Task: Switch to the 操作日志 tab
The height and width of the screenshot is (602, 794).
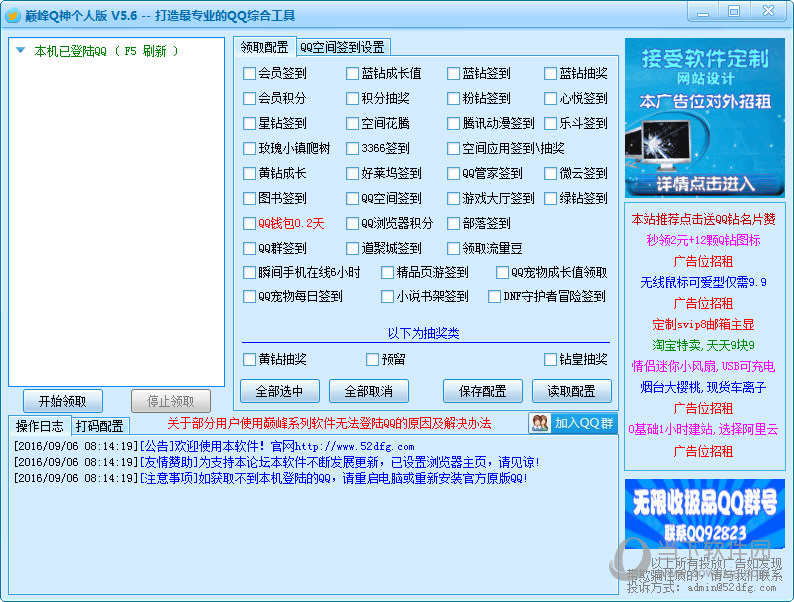Action: click(x=39, y=426)
